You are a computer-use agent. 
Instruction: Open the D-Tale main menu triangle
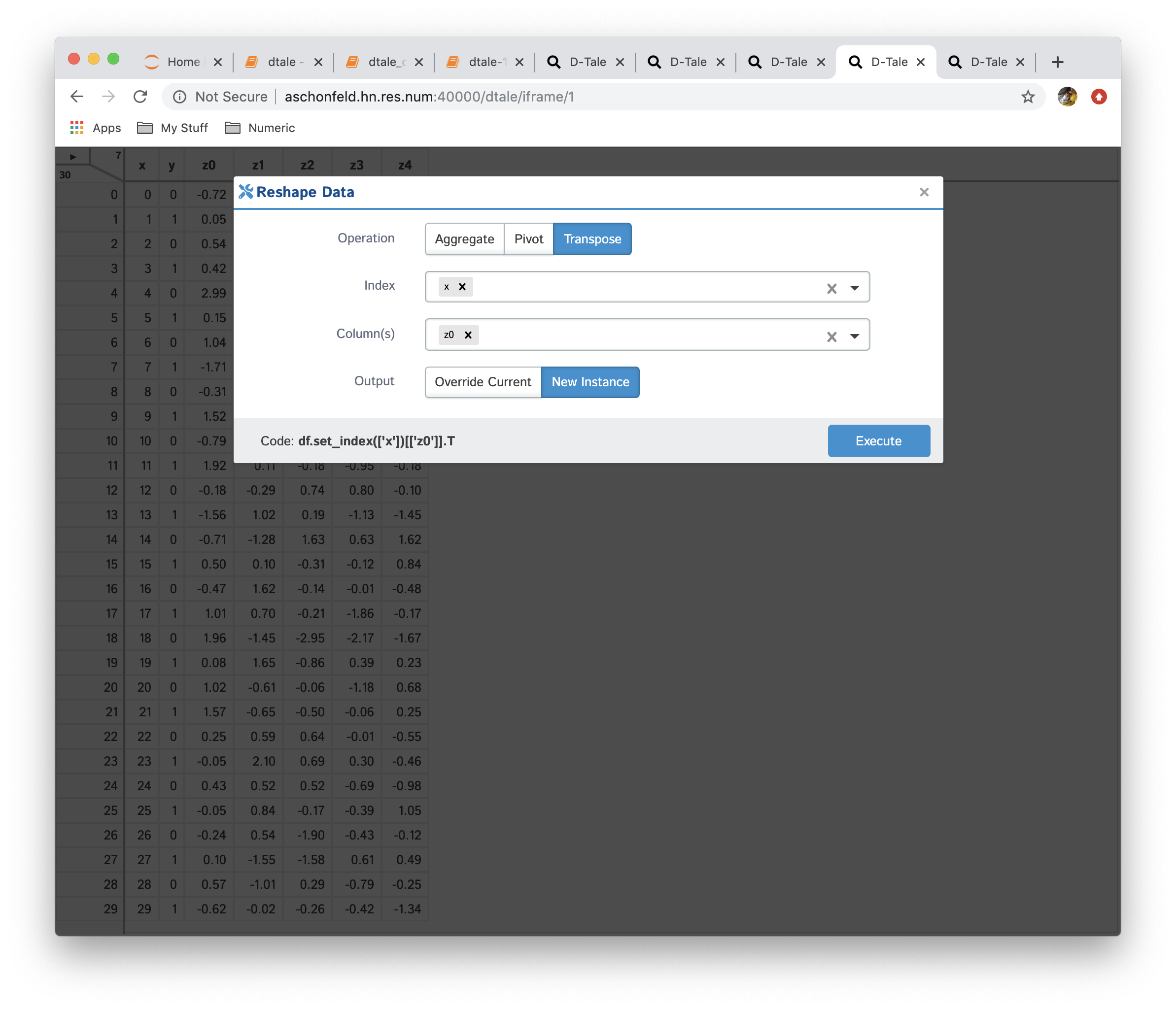(72, 157)
